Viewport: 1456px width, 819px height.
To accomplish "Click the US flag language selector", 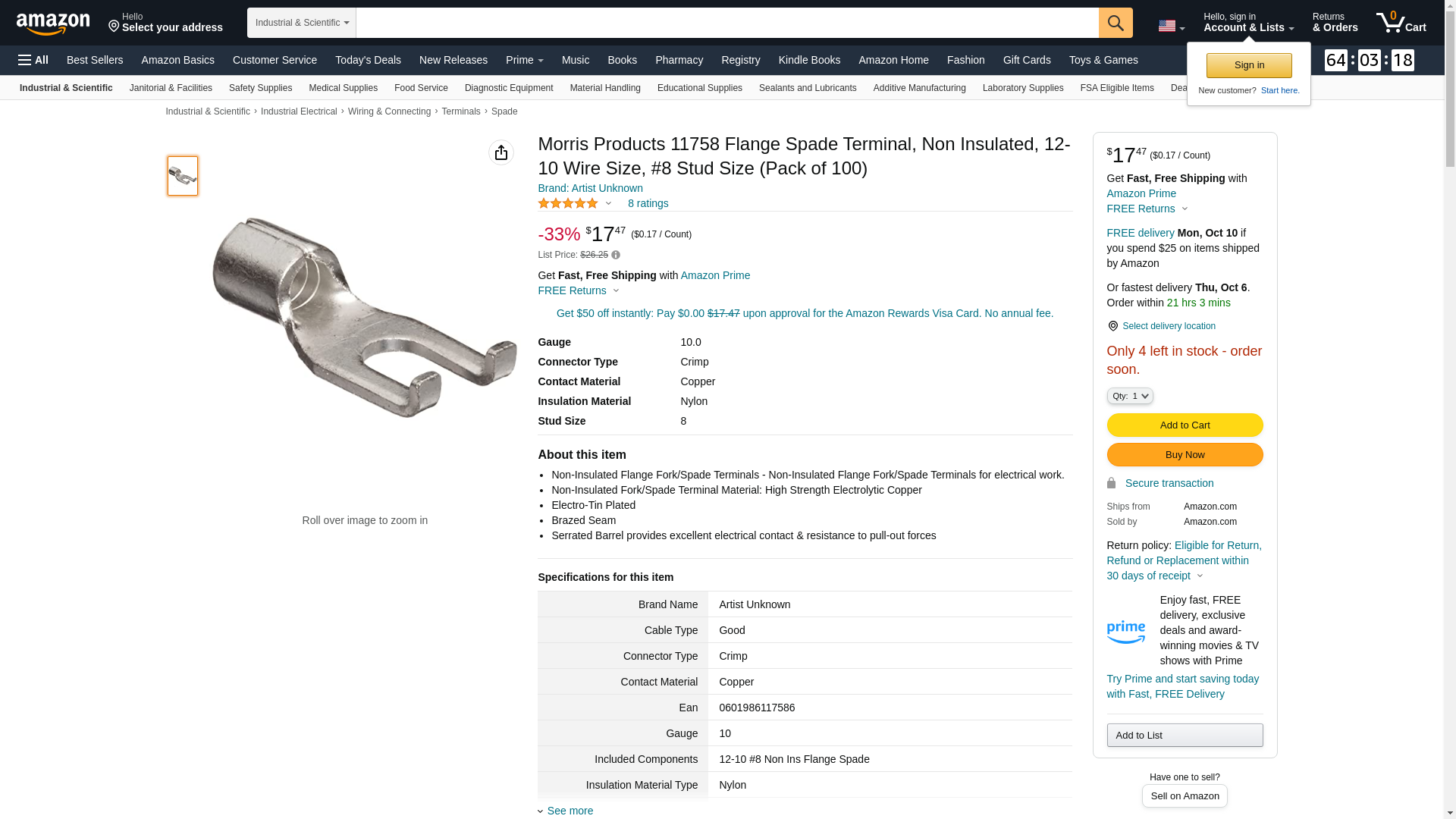I will coord(1171,26).
